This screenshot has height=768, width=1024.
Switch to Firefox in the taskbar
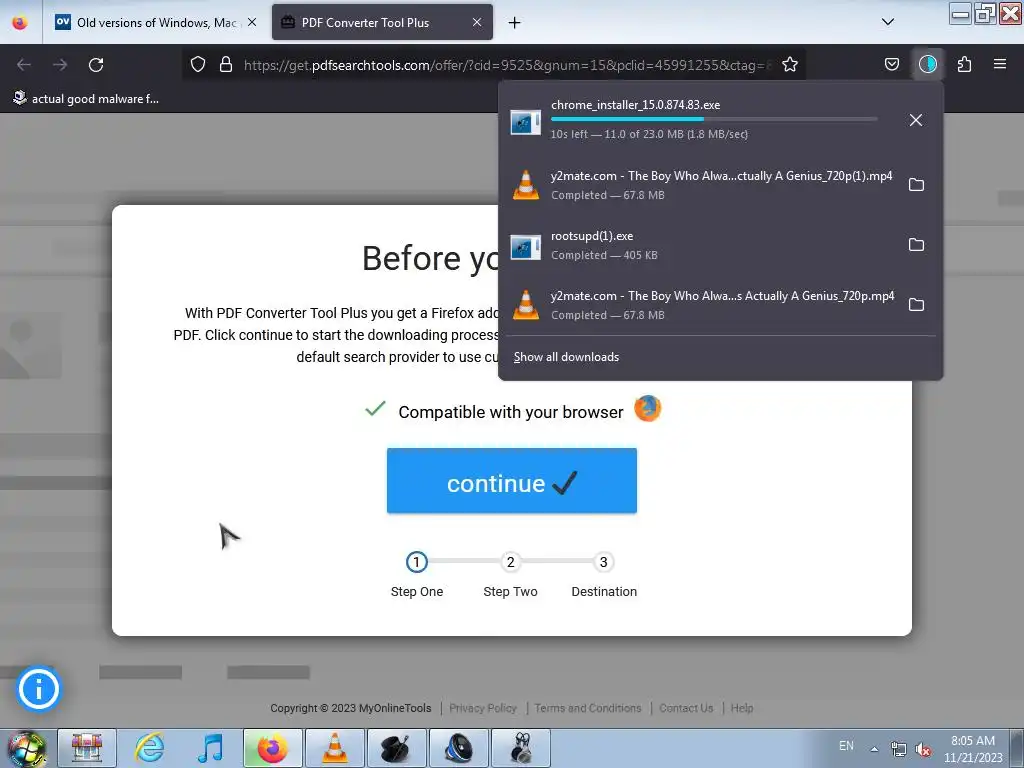tap(273, 748)
